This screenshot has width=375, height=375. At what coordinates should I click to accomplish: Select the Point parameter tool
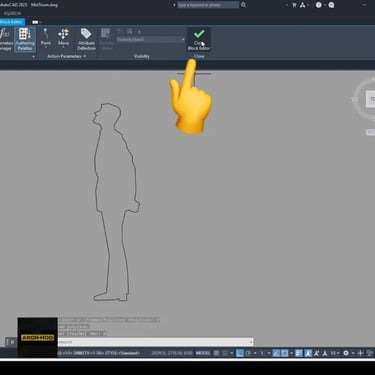[46, 38]
